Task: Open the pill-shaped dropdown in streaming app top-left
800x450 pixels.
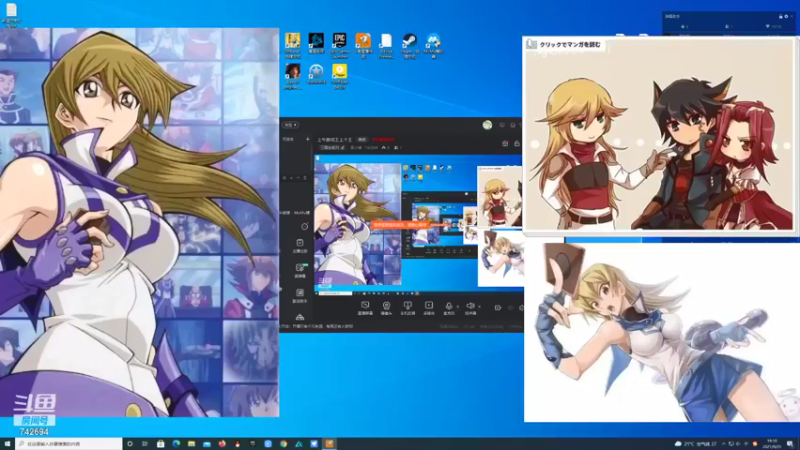Action: 290,125
